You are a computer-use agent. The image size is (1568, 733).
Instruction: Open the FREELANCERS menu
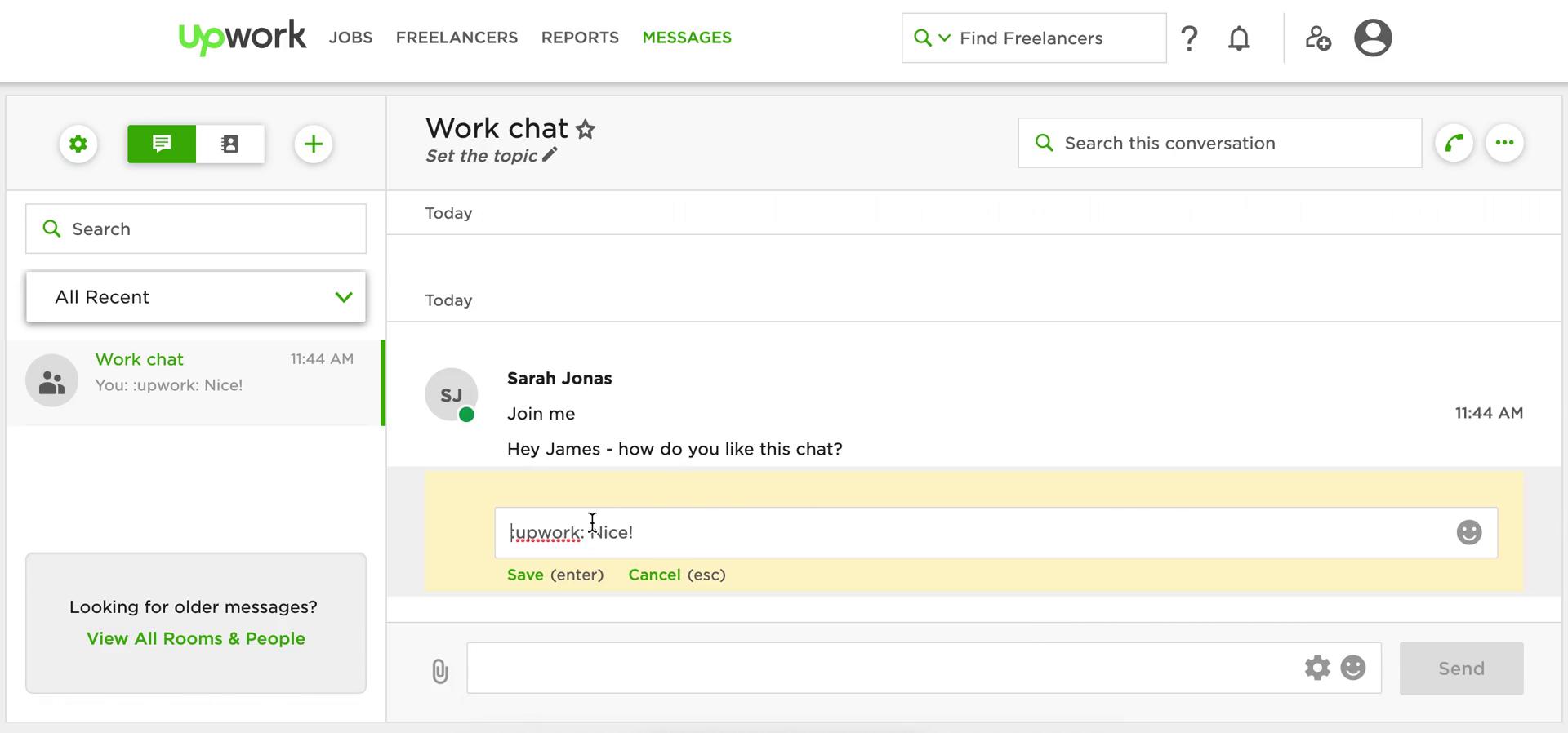[457, 38]
